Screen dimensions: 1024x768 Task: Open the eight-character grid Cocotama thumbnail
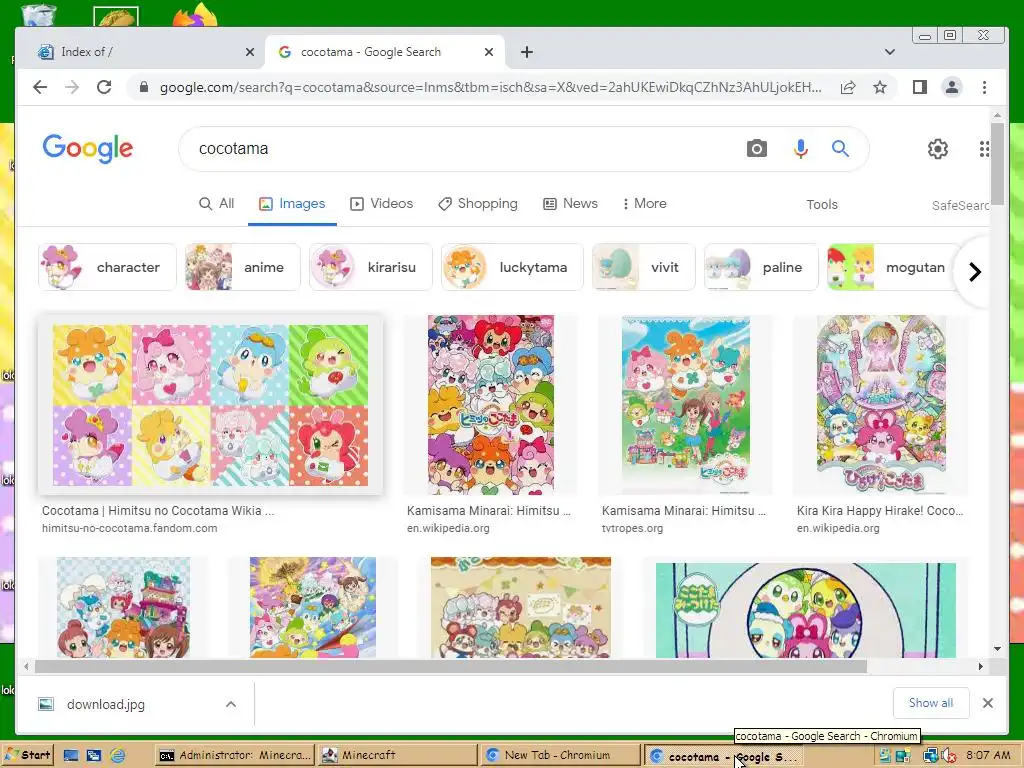[210, 405]
